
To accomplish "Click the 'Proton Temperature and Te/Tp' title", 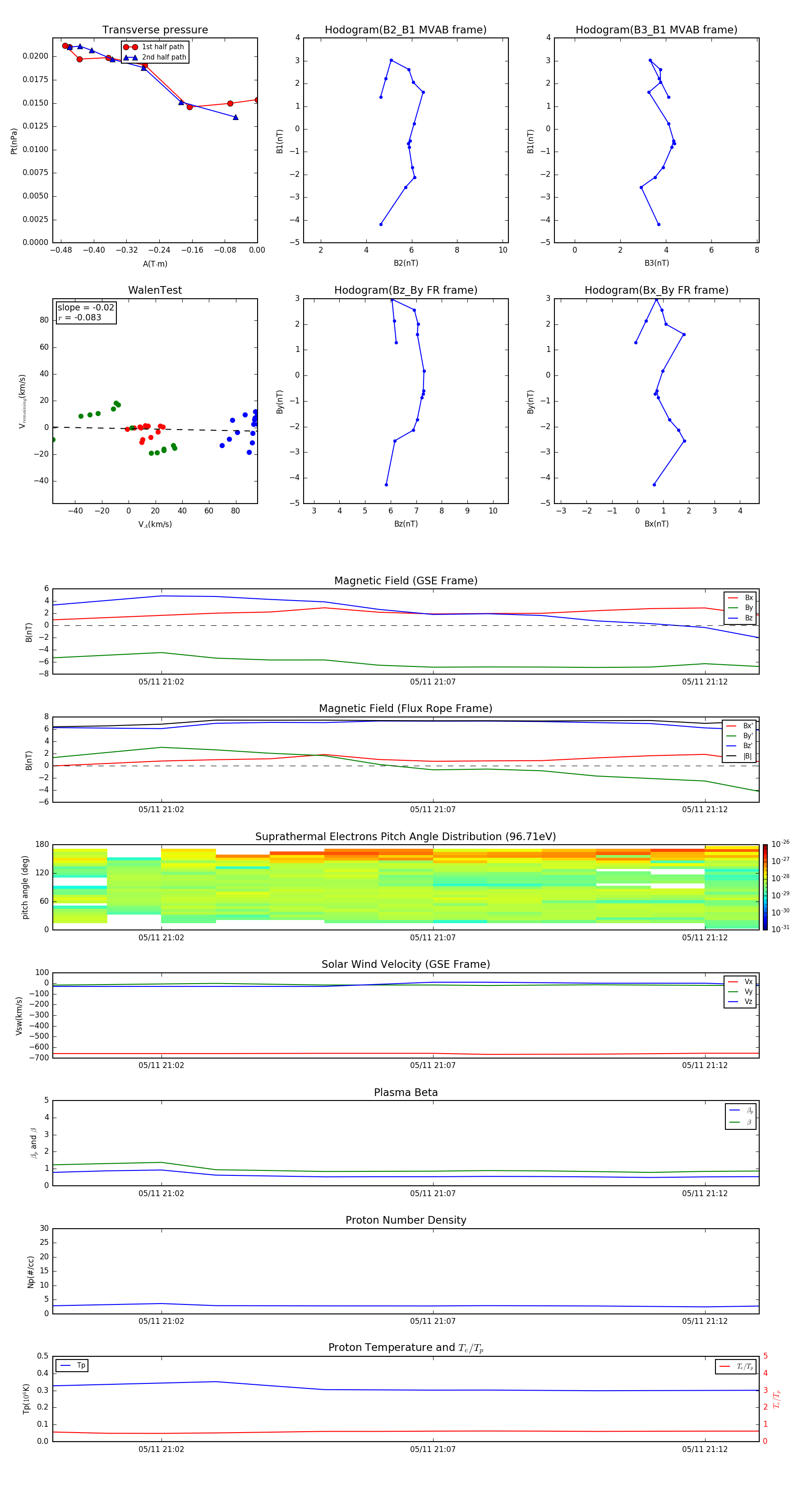I will 406,1348.
